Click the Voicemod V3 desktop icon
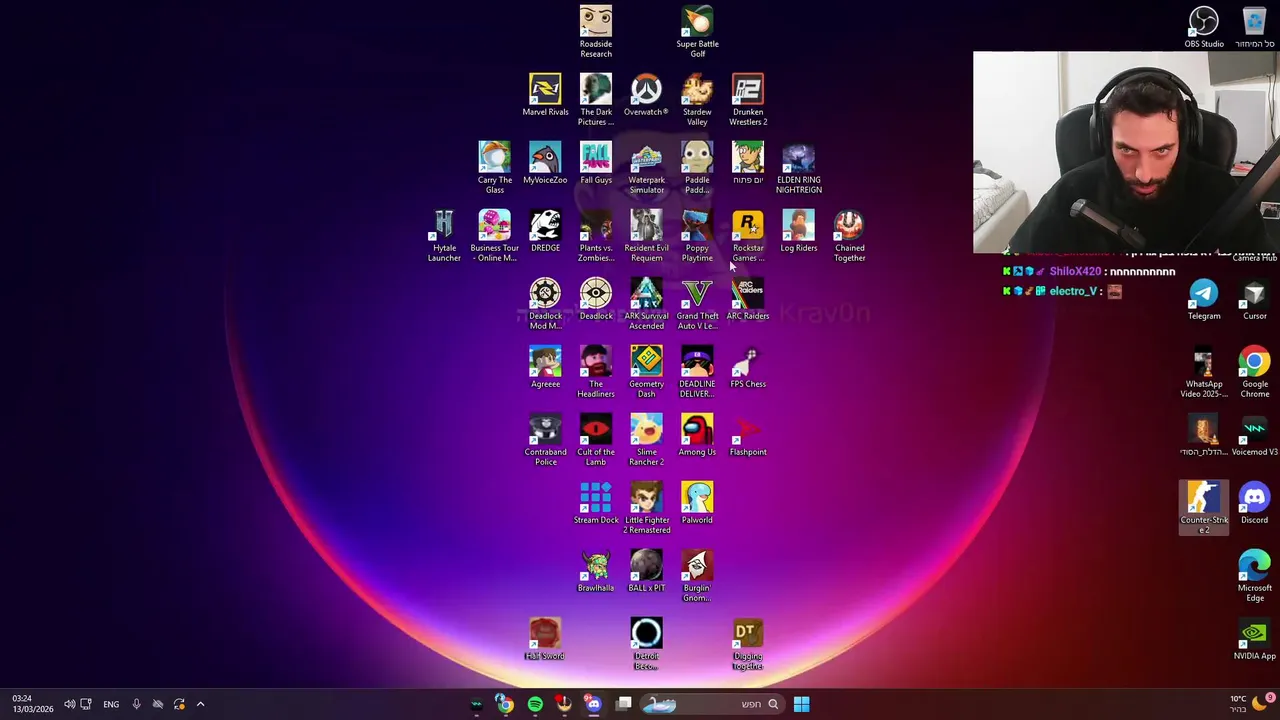This screenshot has width=1280, height=720. click(x=1254, y=435)
